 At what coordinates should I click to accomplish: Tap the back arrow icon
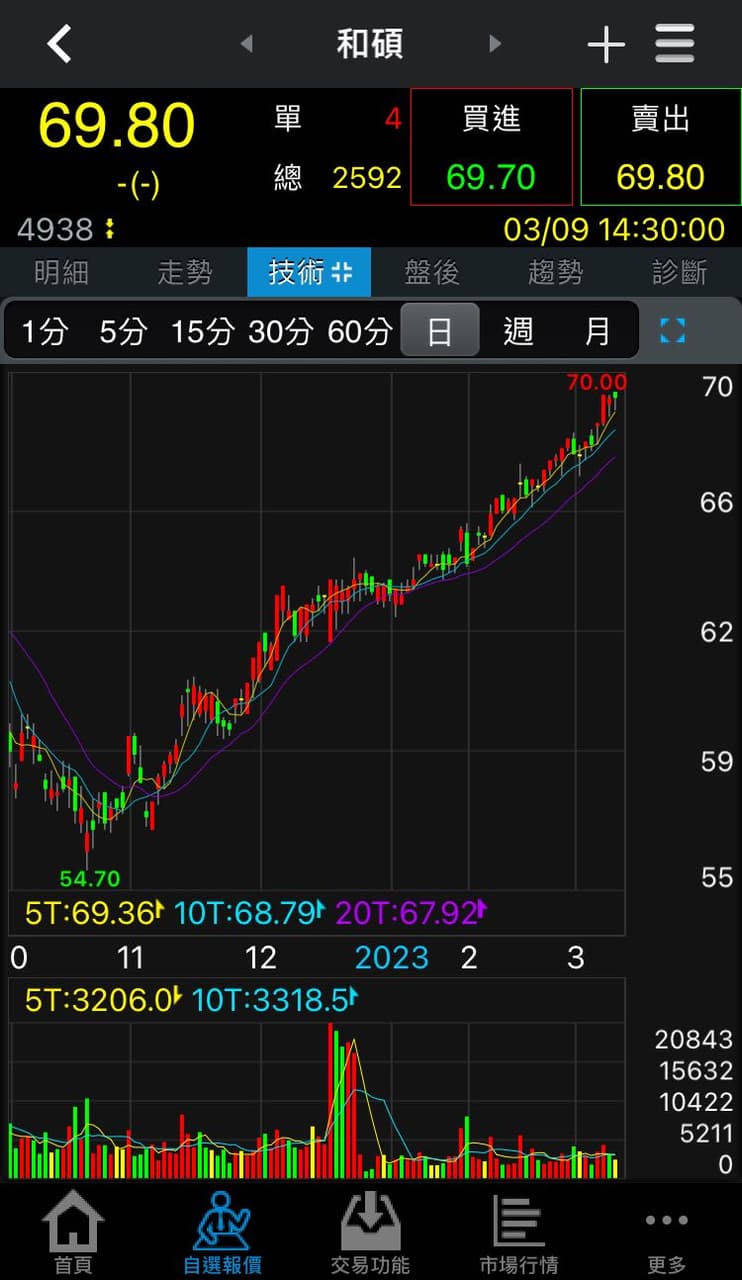60,44
